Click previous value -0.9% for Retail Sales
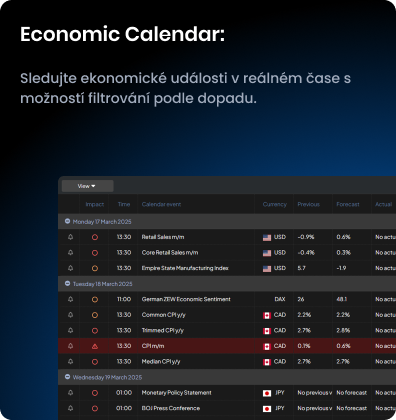396x420 pixels. (306, 237)
